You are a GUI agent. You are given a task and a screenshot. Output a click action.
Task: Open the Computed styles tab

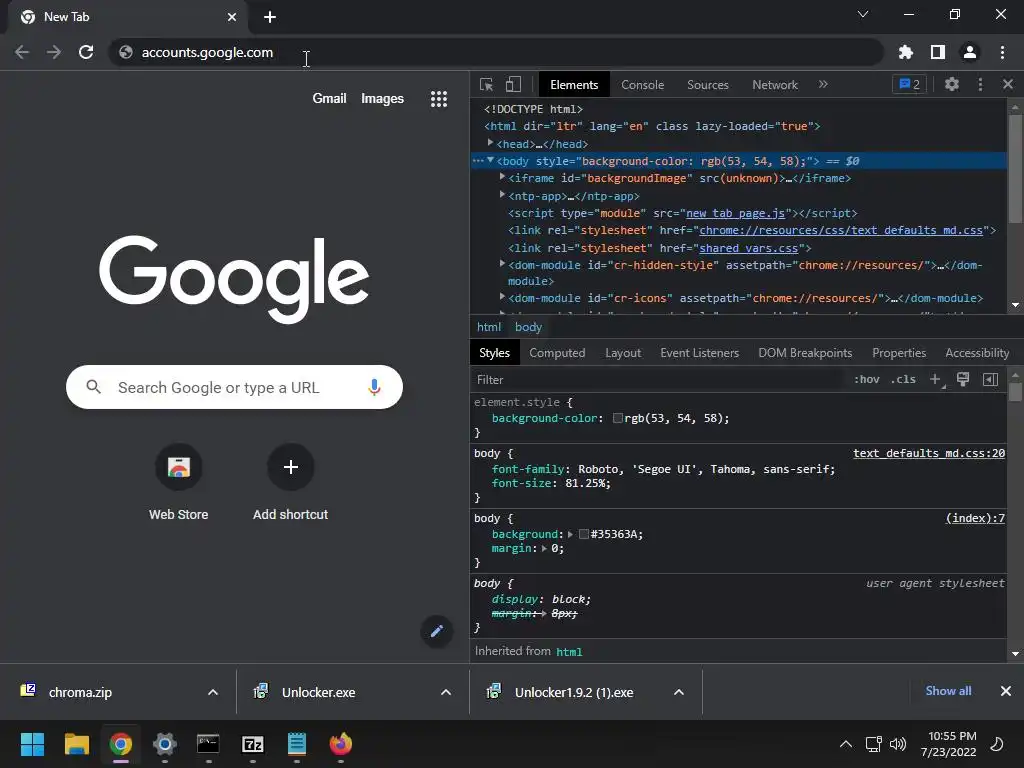[x=557, y=353]
